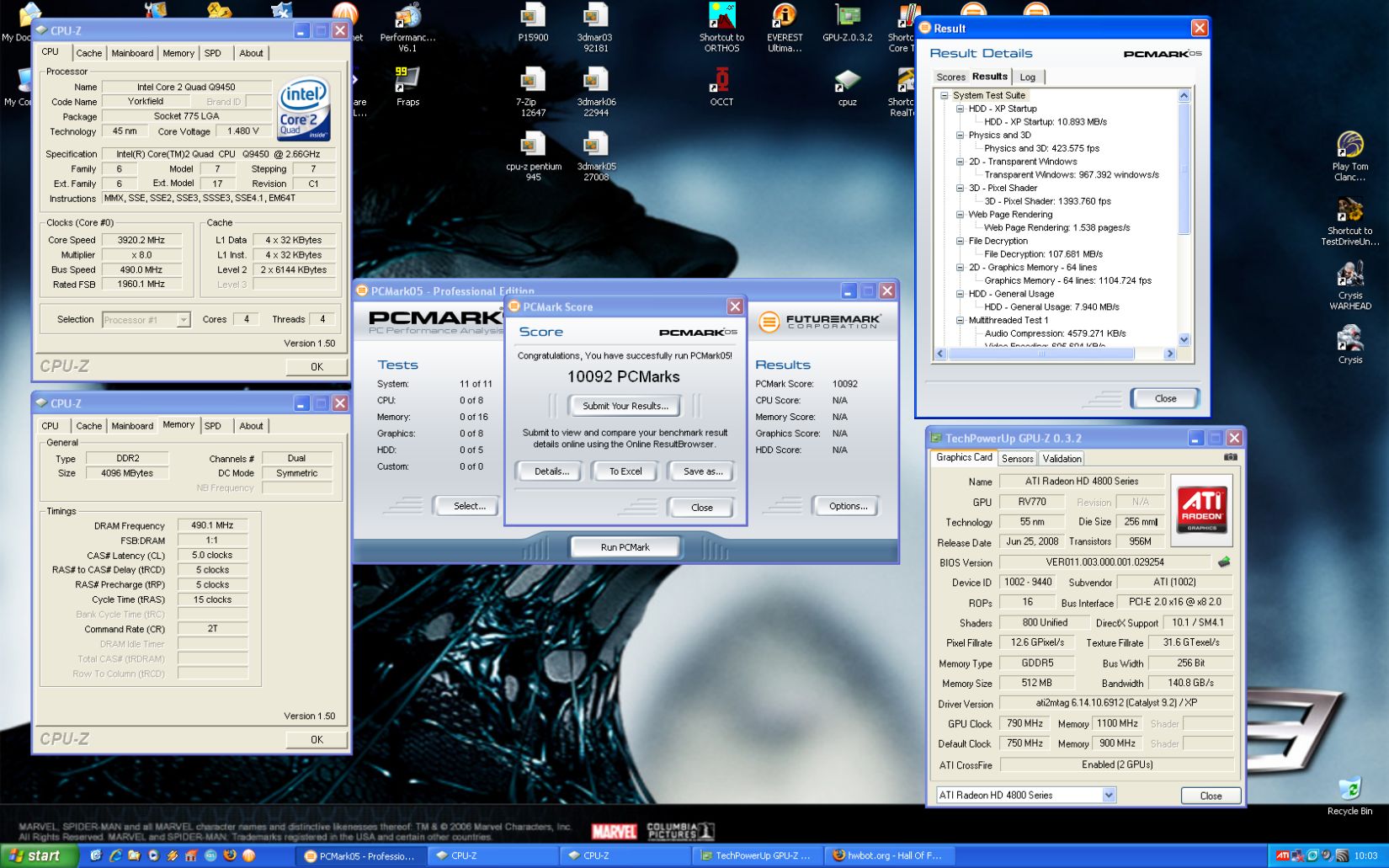
Task: Click the Run PCMark button
Action: (x=625, y=547)
